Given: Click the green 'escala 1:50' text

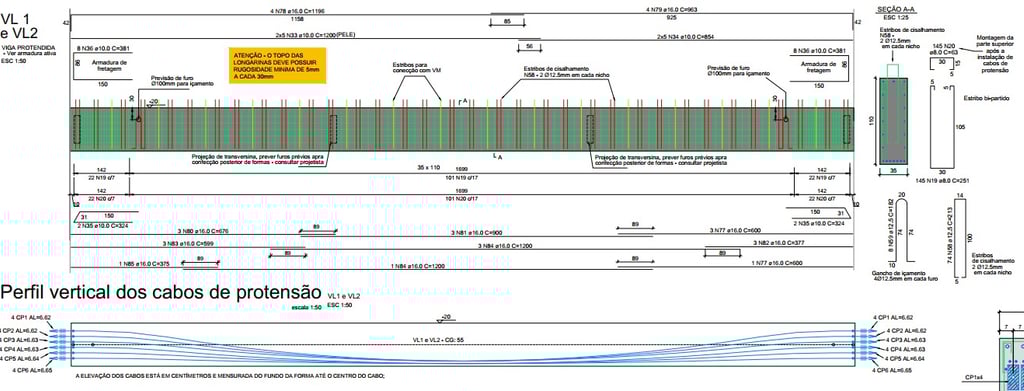Looking at the screenshot, I should click(x=306, y=306).
